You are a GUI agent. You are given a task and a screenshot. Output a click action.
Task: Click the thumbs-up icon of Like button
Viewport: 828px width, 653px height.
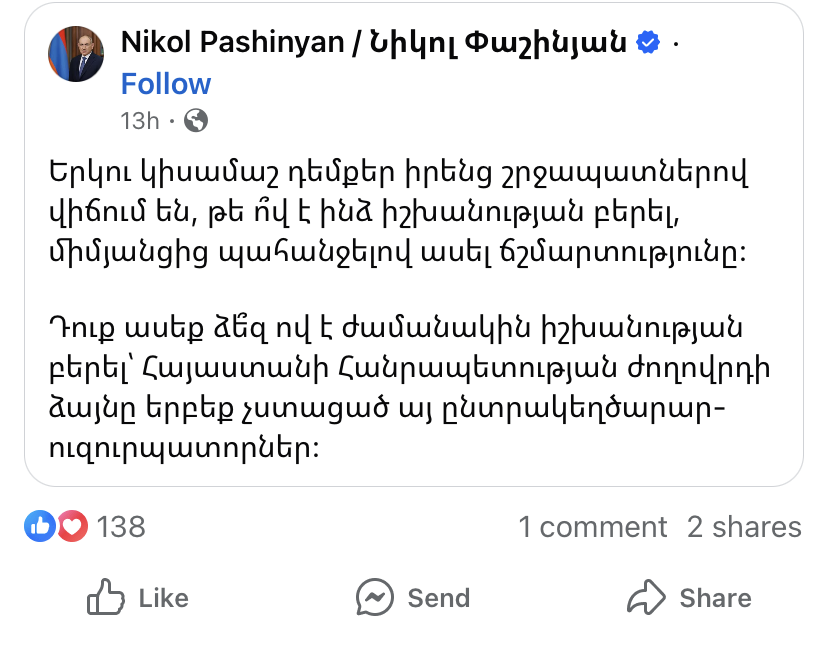tap(104, 598)
